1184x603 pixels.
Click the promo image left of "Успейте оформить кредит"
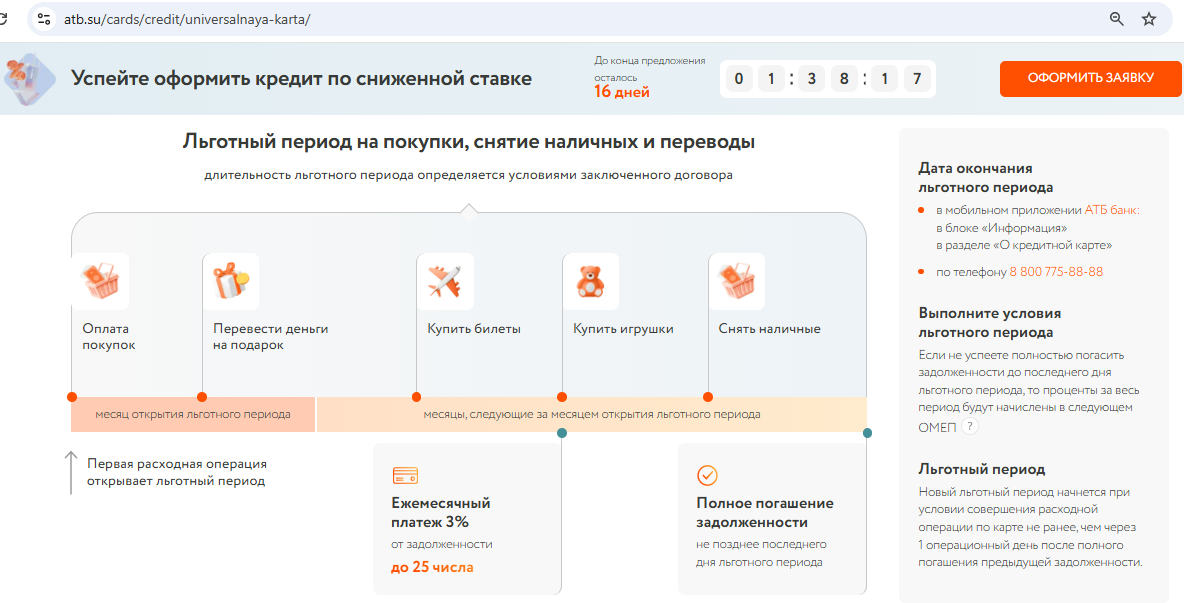tap(27, 79)
